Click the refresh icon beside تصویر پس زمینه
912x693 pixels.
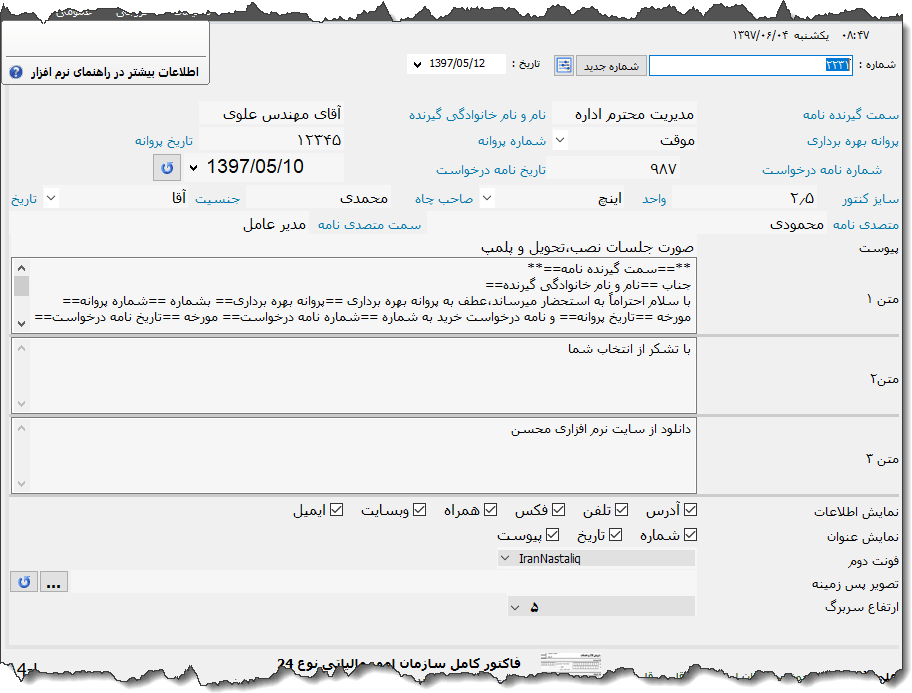pyautogui.click(x=22, y=581)
